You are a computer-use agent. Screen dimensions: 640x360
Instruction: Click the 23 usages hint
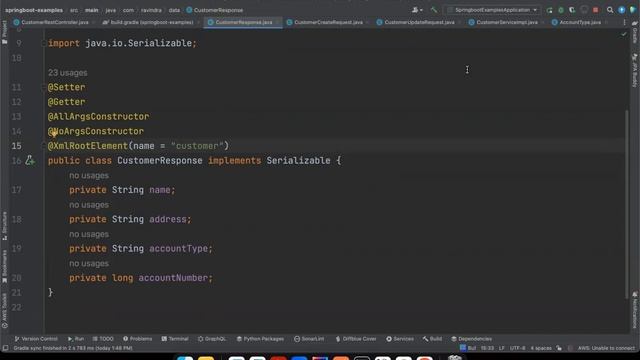[x=67, y=73]
